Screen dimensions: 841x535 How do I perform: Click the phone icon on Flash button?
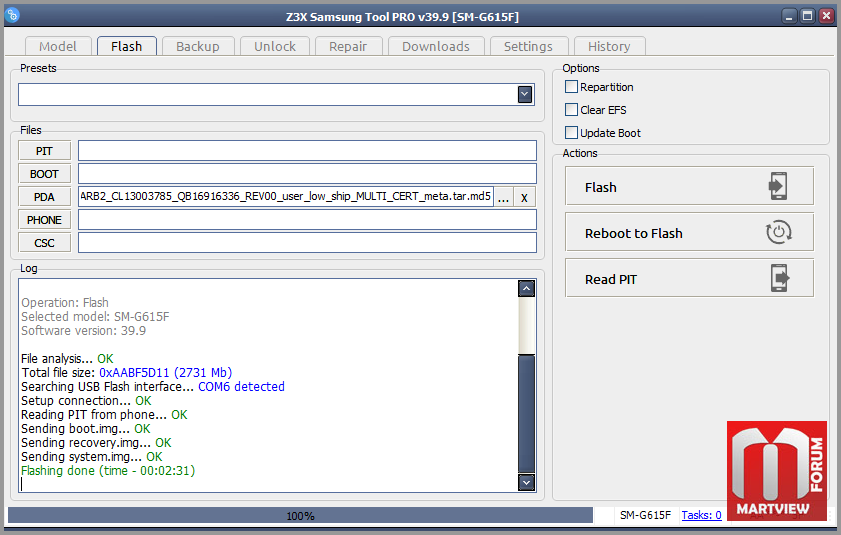[x=778, y=186]
